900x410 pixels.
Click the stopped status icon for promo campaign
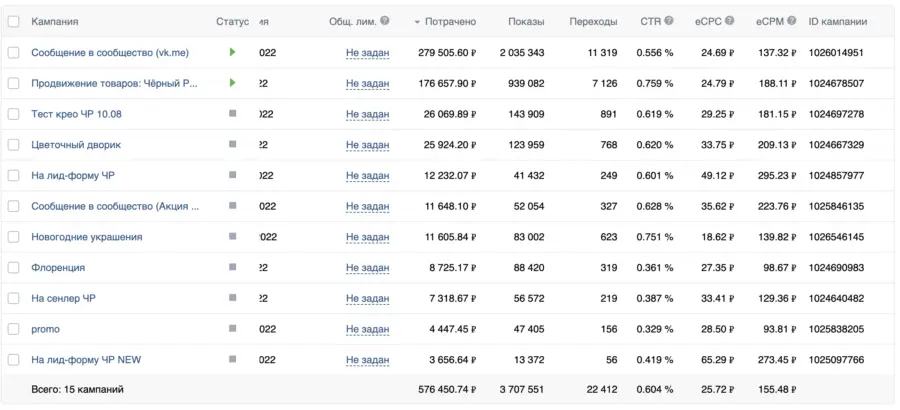coord(232,329)
